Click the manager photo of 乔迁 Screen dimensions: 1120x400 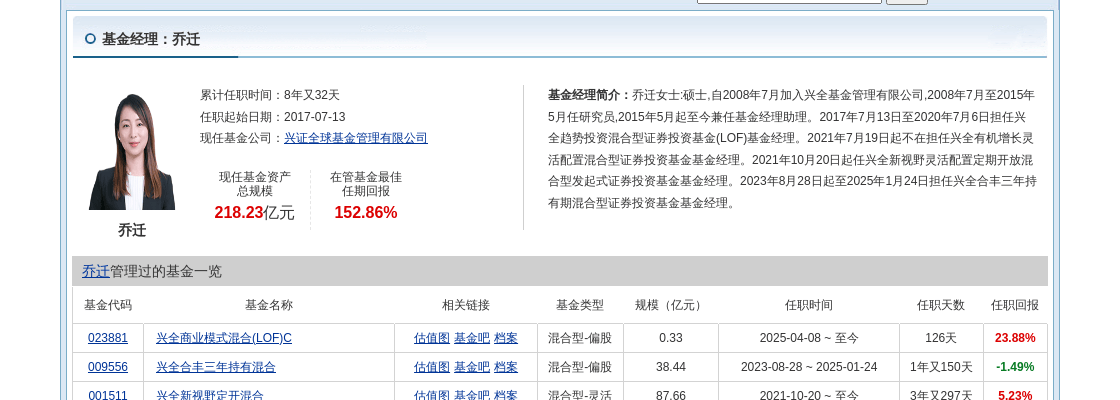[x=131, y=152]
